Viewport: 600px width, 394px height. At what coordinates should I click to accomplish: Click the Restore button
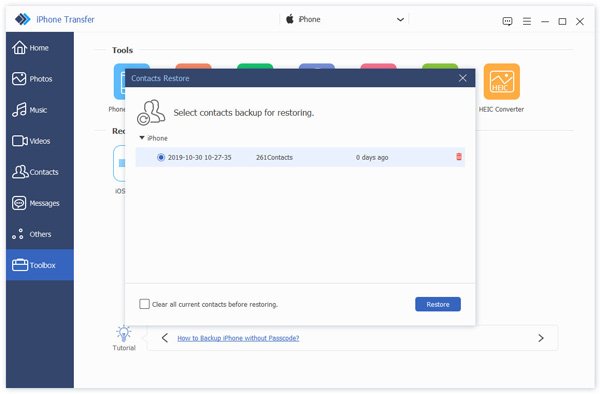[x=438, y=304]
